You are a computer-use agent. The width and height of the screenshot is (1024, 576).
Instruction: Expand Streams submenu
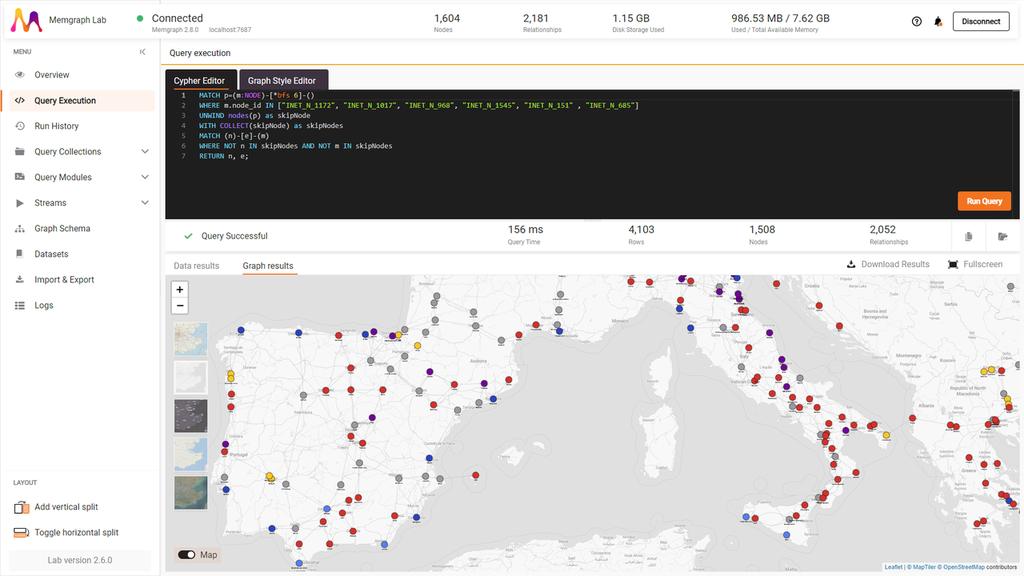pos(145,203)
